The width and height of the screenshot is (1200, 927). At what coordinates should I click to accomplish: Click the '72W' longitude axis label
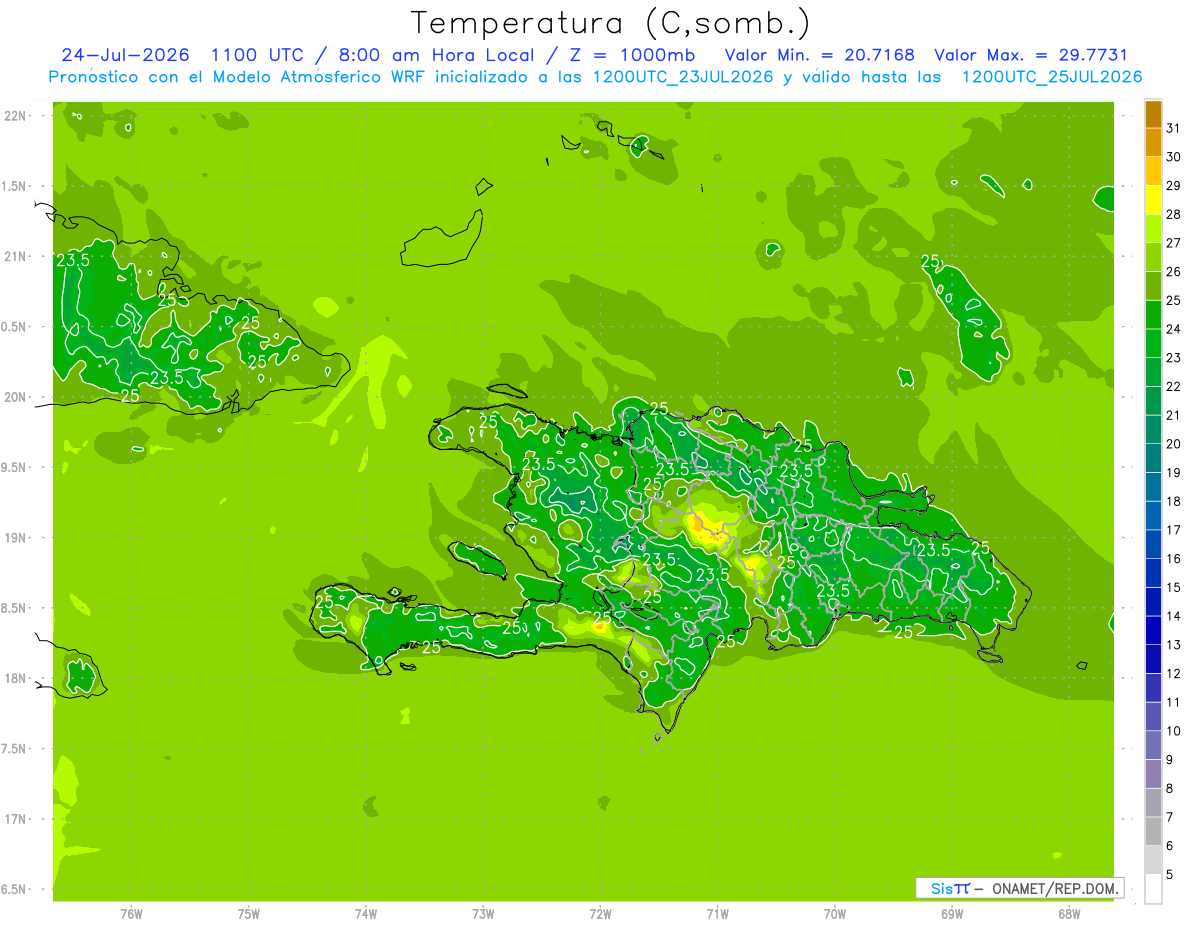click(600, 914)
